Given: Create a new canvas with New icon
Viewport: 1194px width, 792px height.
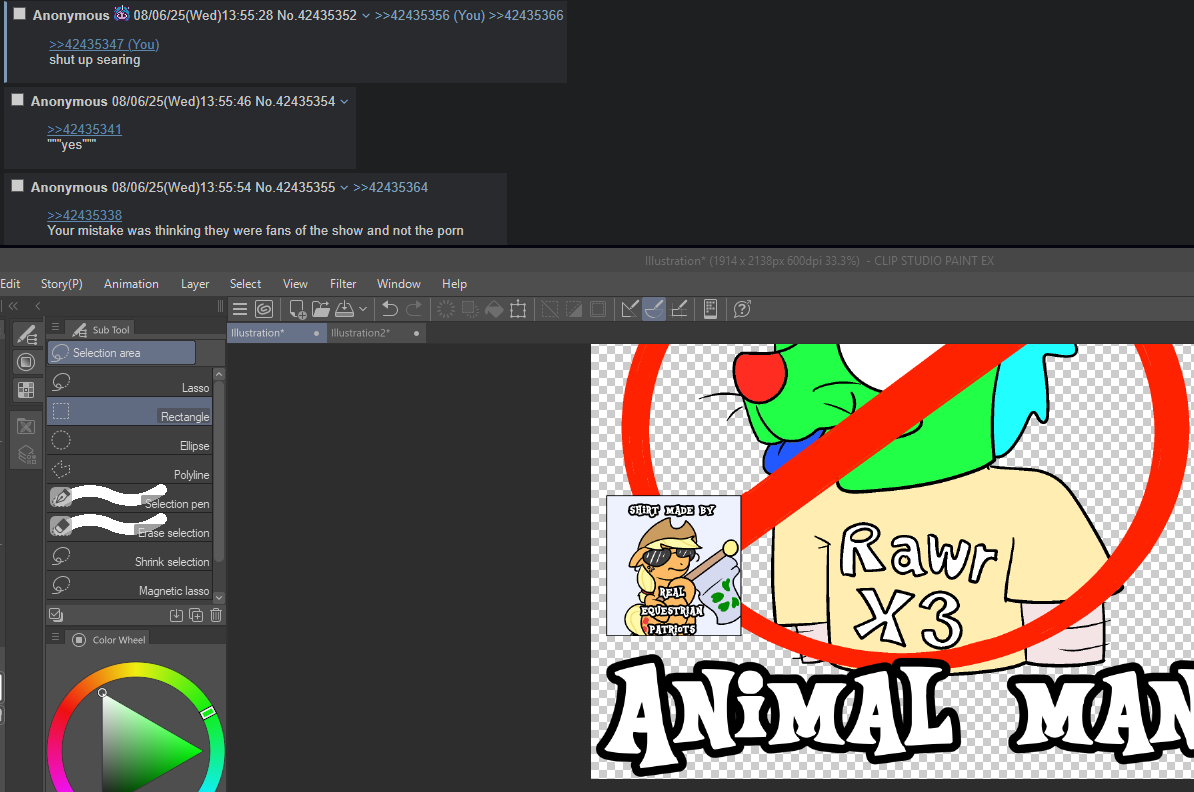Looking at the screenshot, I should 297,309.
